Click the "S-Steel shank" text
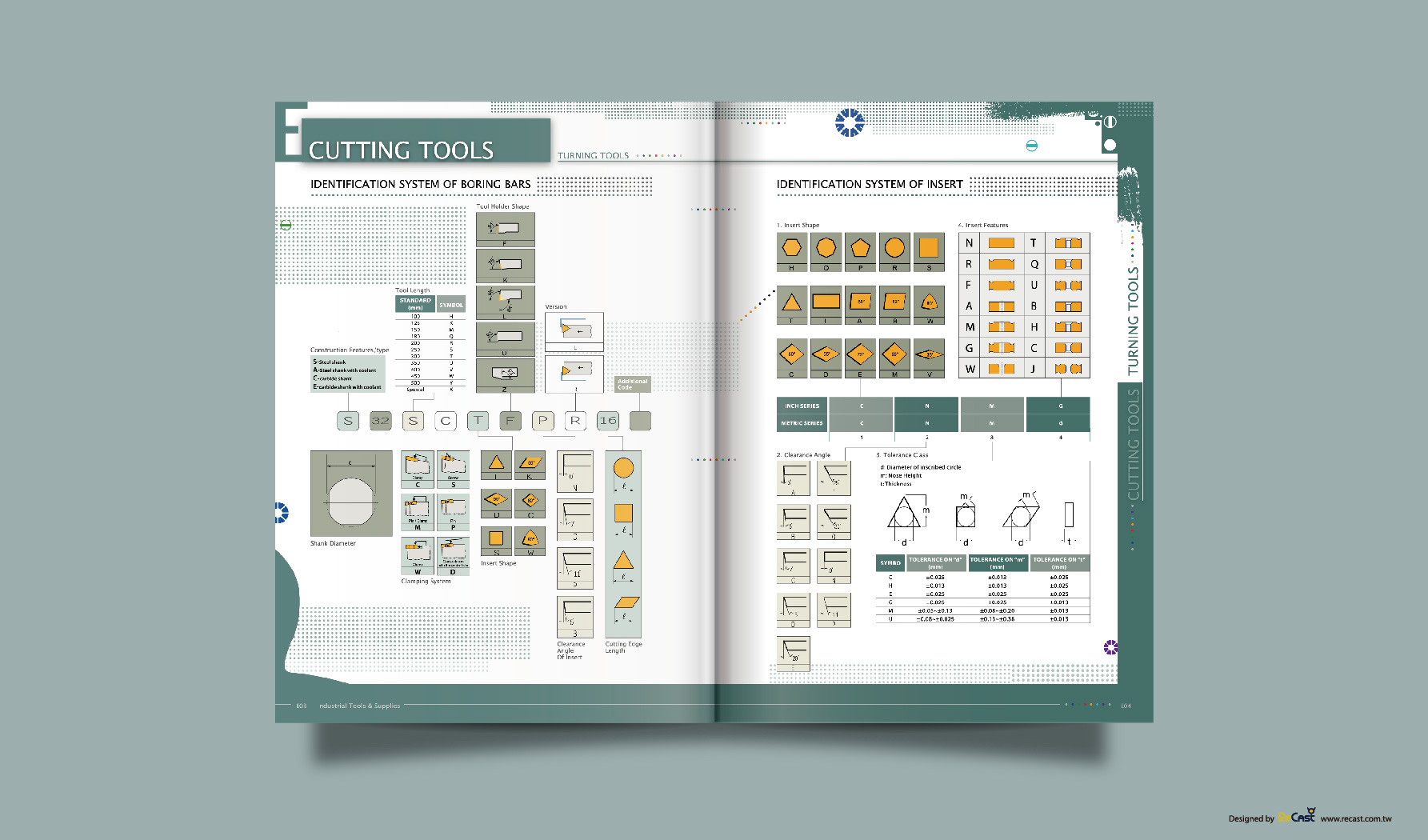This screenshot has height=840, width=1428. tap(330, 362)
